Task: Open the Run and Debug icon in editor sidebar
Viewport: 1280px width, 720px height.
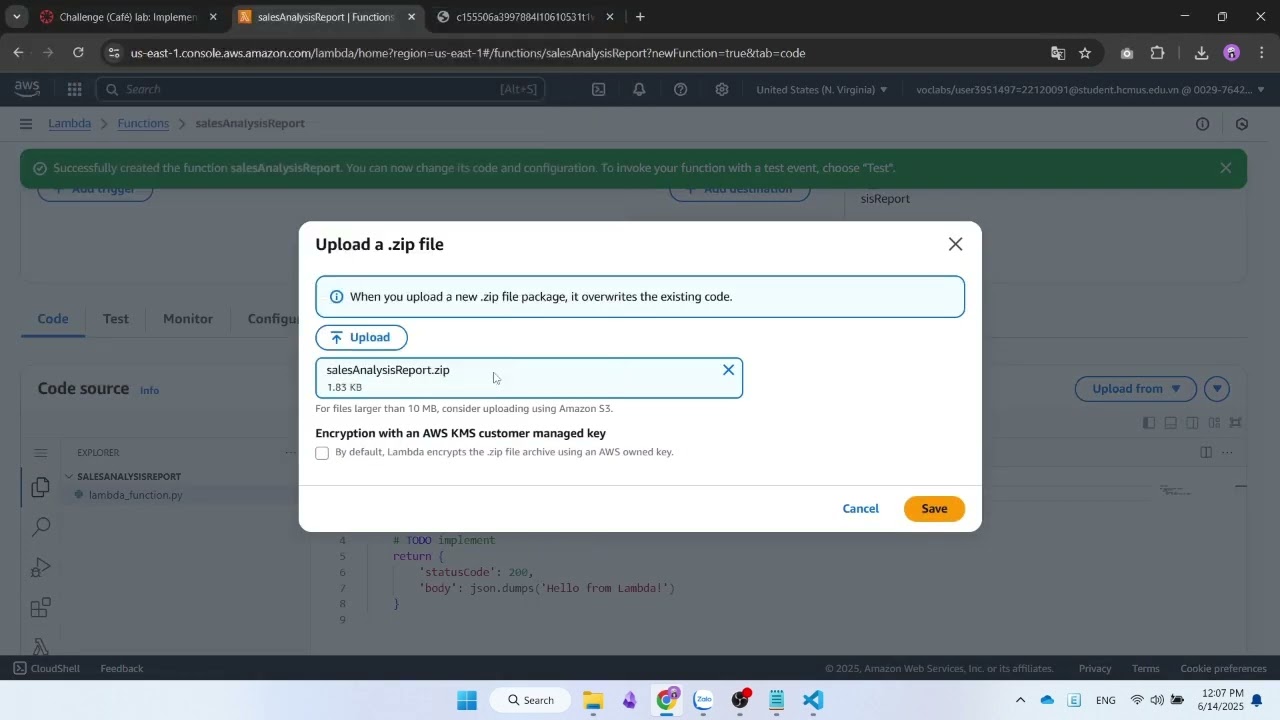Action: point(41,567)
